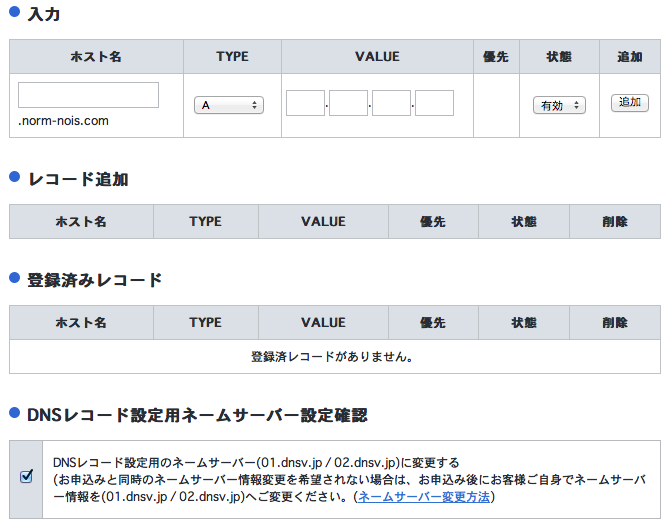
Task: Click the first octet box of VALUE
Action: click(x=305, y=103)
